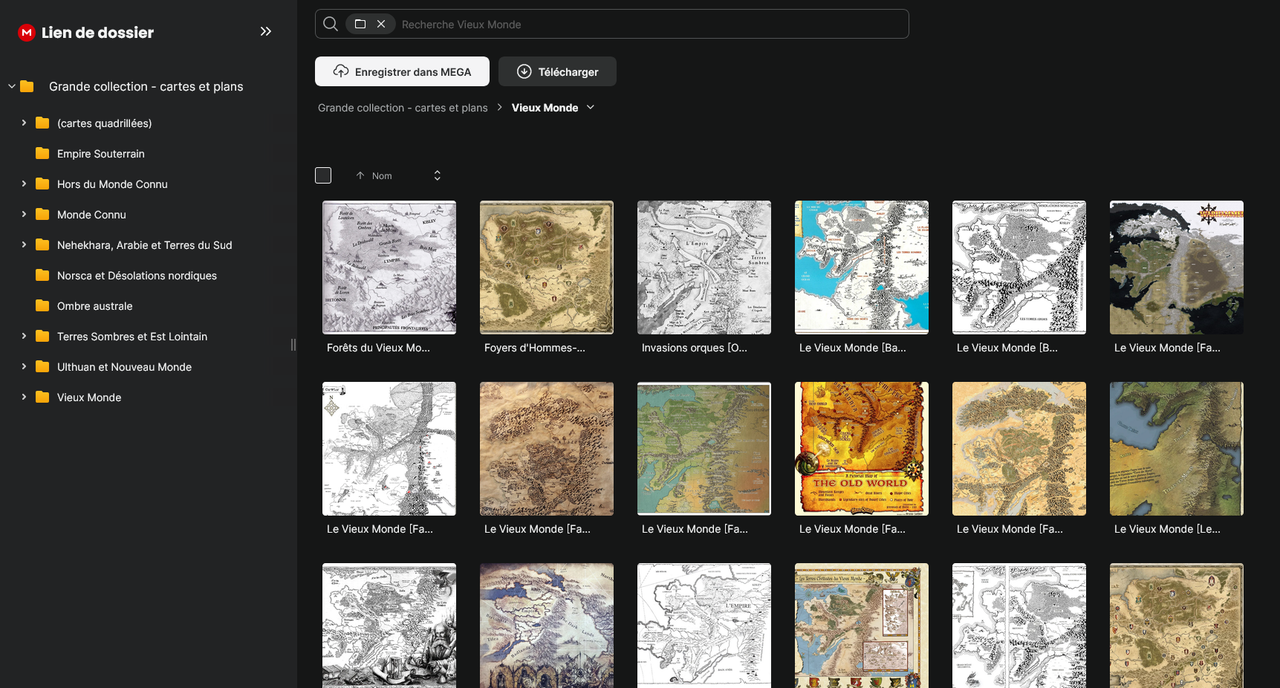This screenshot has height=688, width=1280.
Task: Click Foyers d'Hommes-... file name
Action: pos(535,348)
